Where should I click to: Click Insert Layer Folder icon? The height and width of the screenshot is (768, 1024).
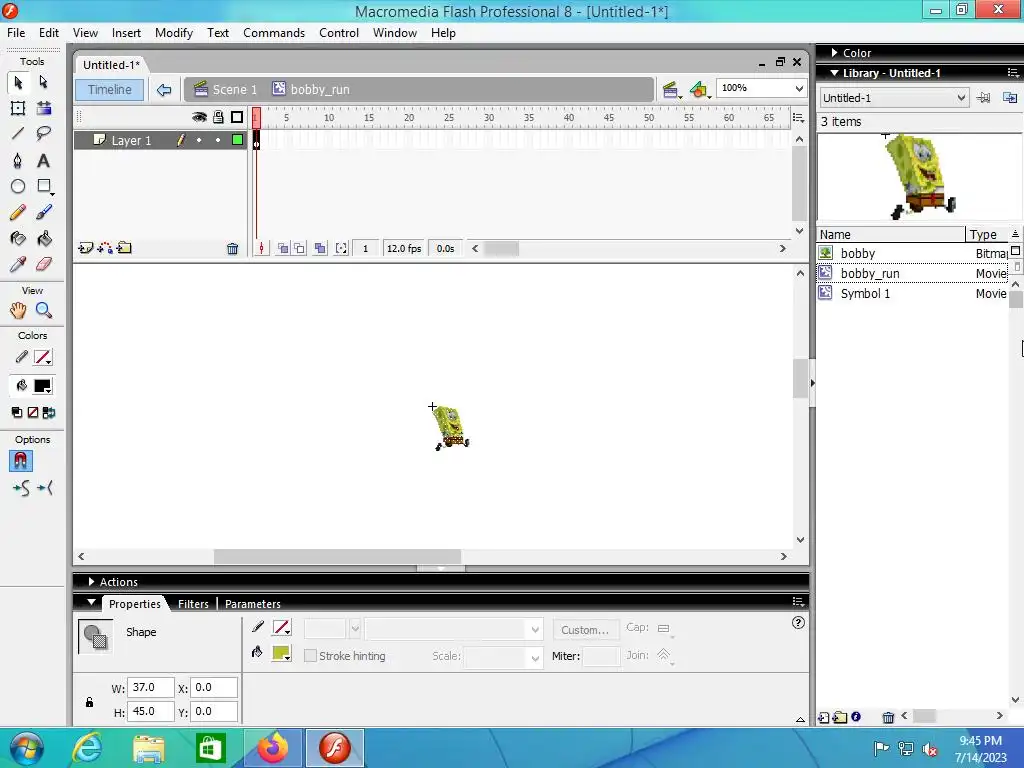pyautogui.click(x=124, y=248)
